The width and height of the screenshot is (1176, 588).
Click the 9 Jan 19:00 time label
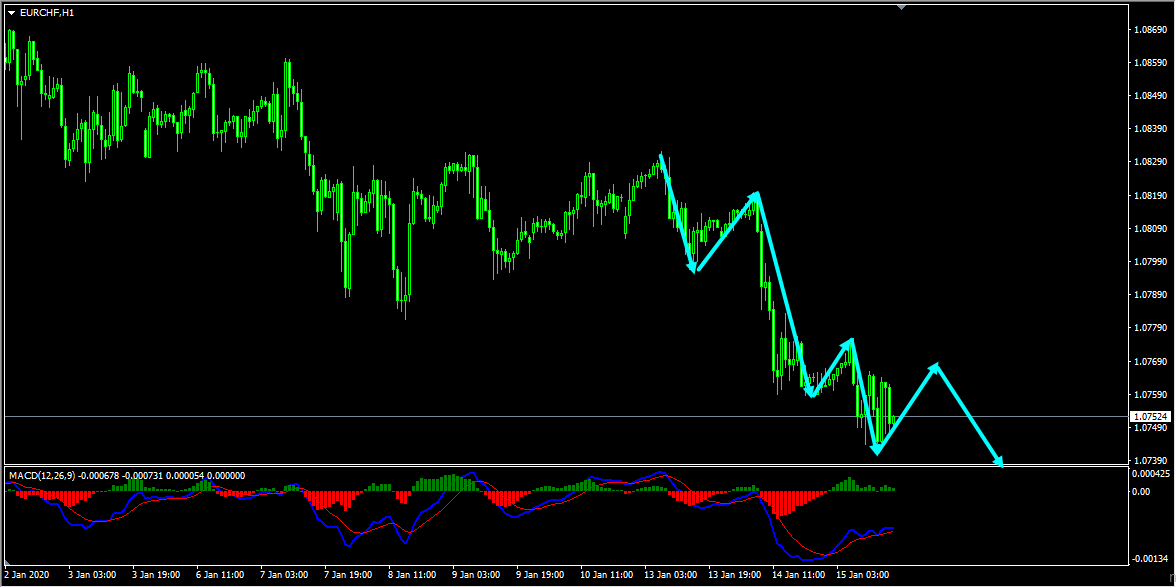tap(542, 574)
